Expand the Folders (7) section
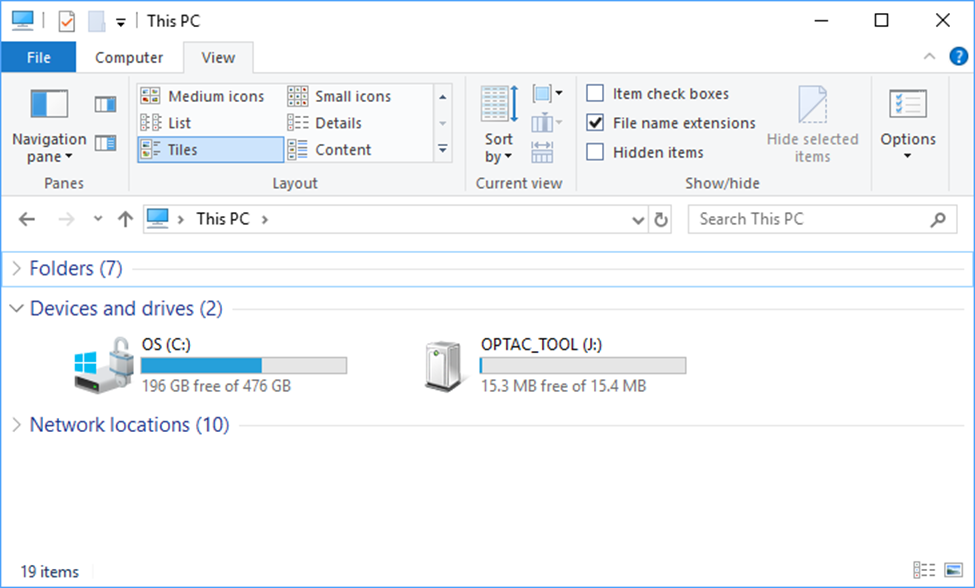 tap(15, 268)
